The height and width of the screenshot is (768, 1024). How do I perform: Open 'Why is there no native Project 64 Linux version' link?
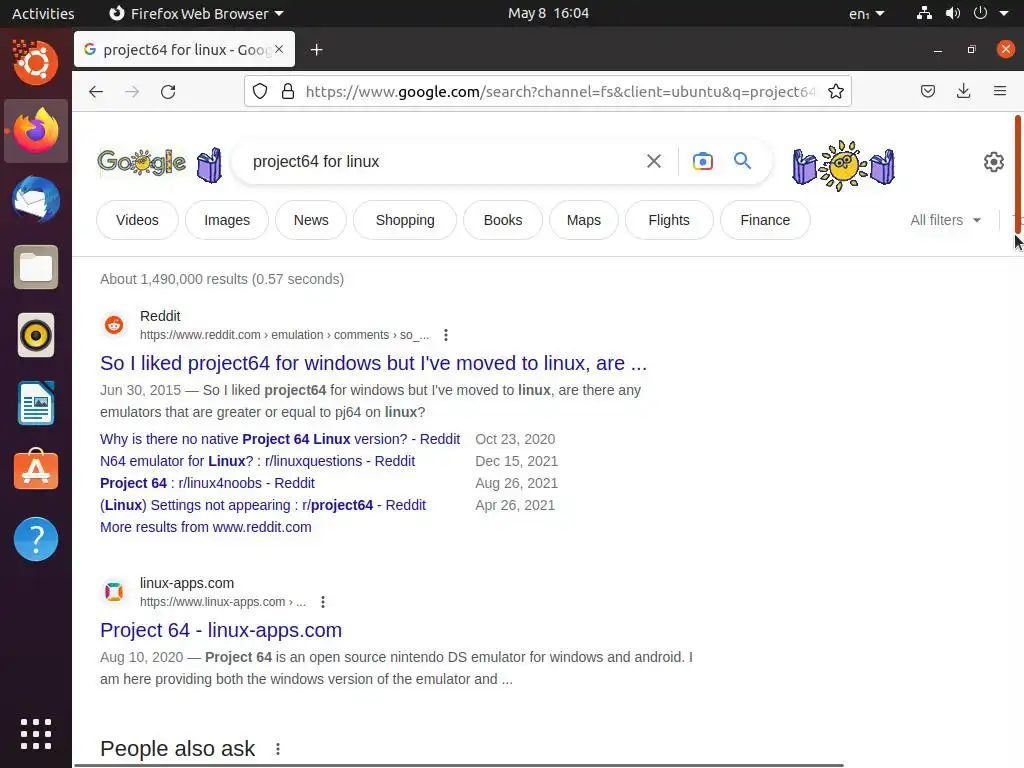coord(280,439)
